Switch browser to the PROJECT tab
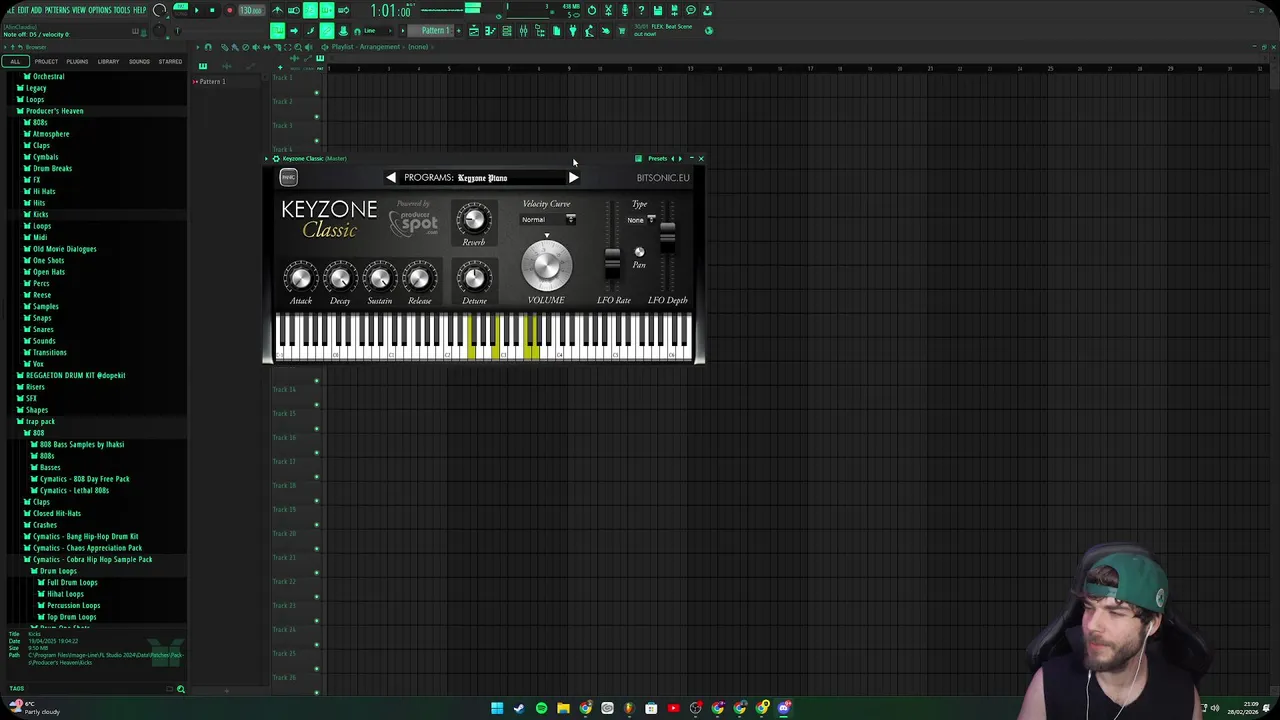 [46, 61]
